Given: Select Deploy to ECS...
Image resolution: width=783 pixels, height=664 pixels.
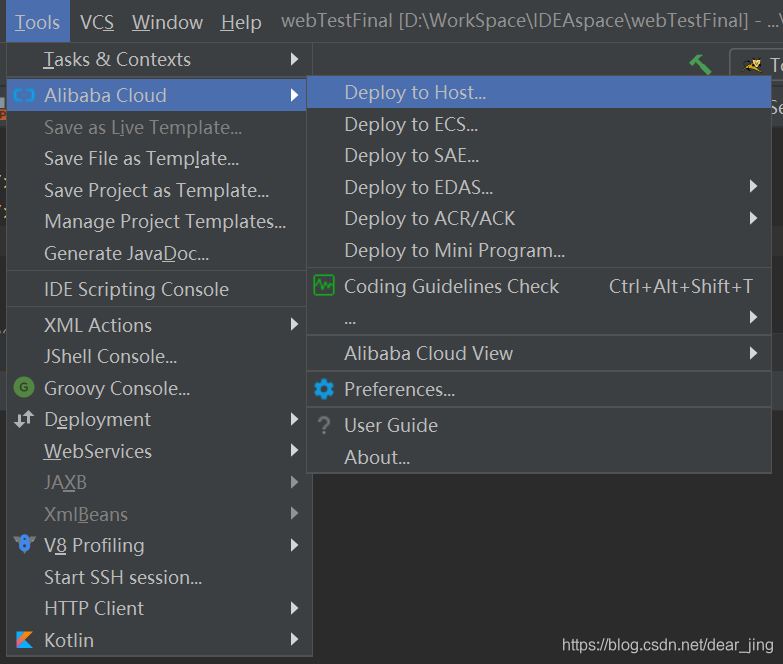Looking at the screenshot, I should [539, 124].
